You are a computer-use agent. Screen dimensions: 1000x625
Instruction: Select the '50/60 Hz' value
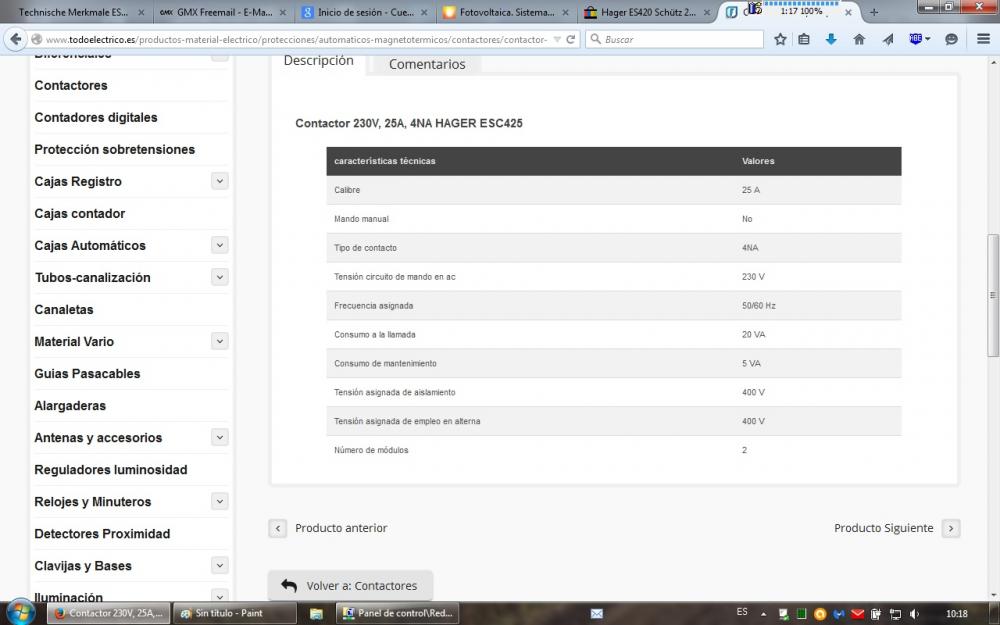click(x=758, y=305)
